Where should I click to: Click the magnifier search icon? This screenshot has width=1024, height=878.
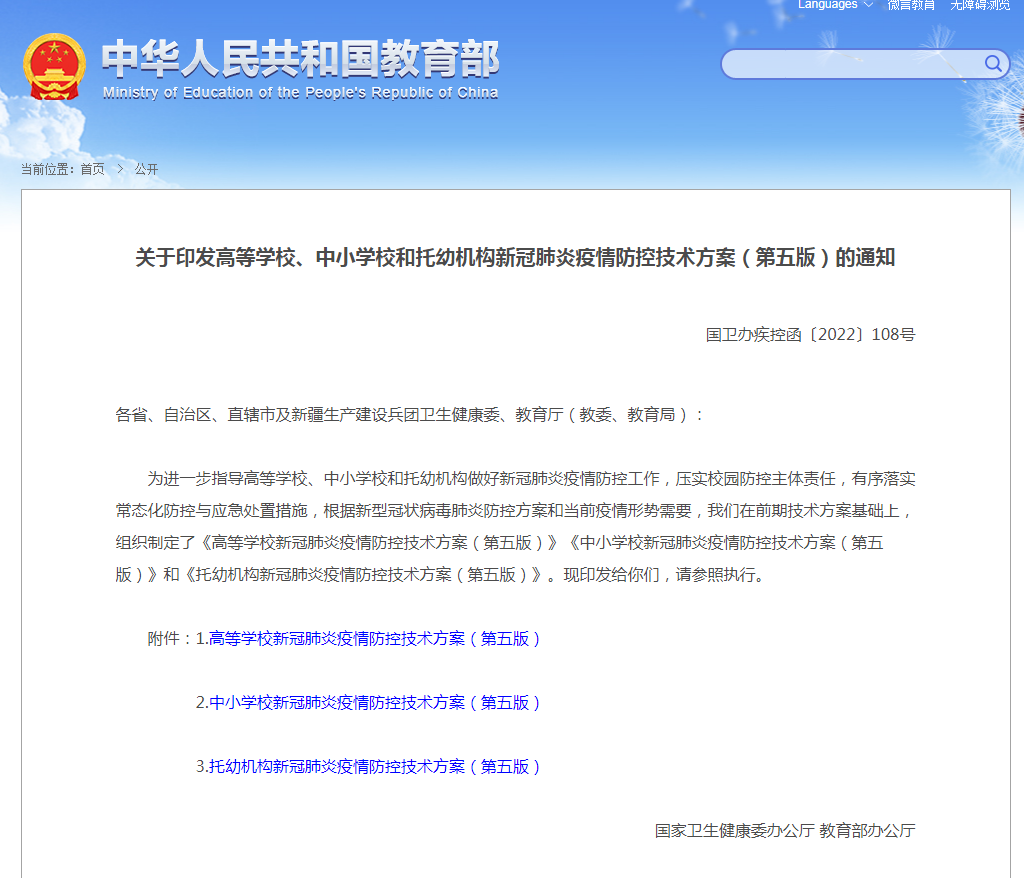[993, 63]
